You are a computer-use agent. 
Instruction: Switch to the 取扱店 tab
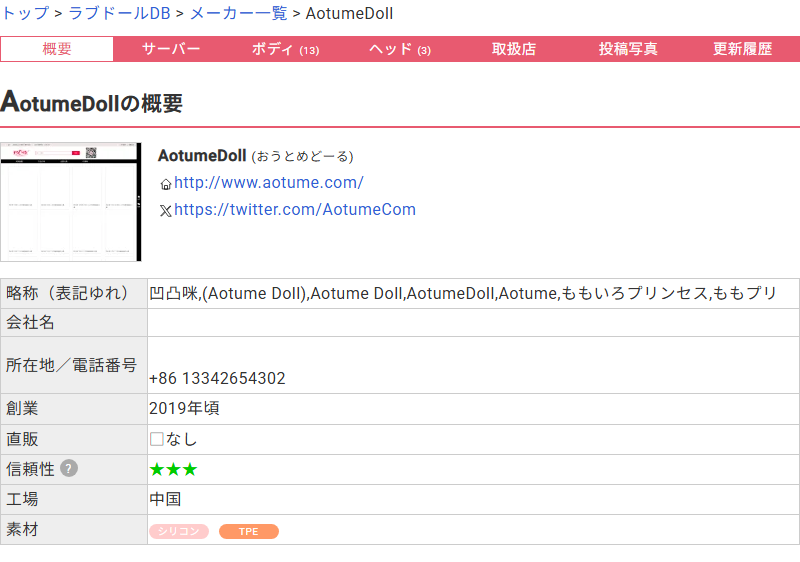point(514,49)
